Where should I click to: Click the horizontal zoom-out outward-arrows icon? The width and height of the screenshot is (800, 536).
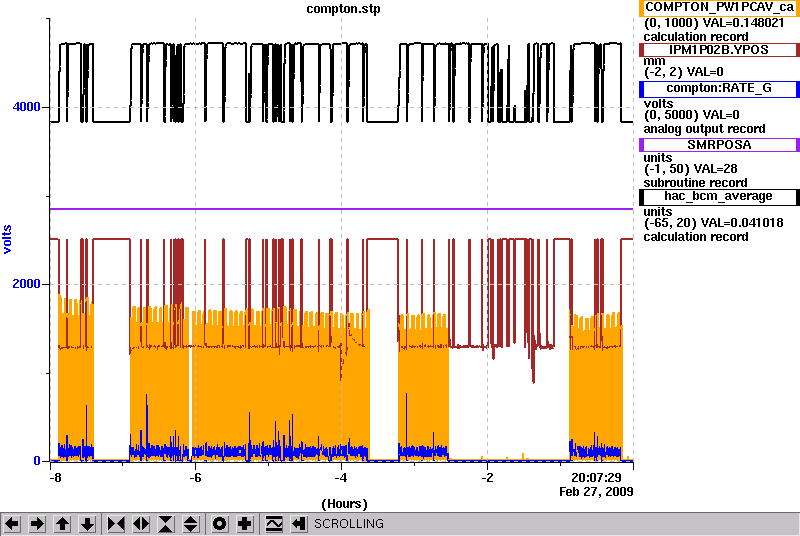click(x=141, y=524)
